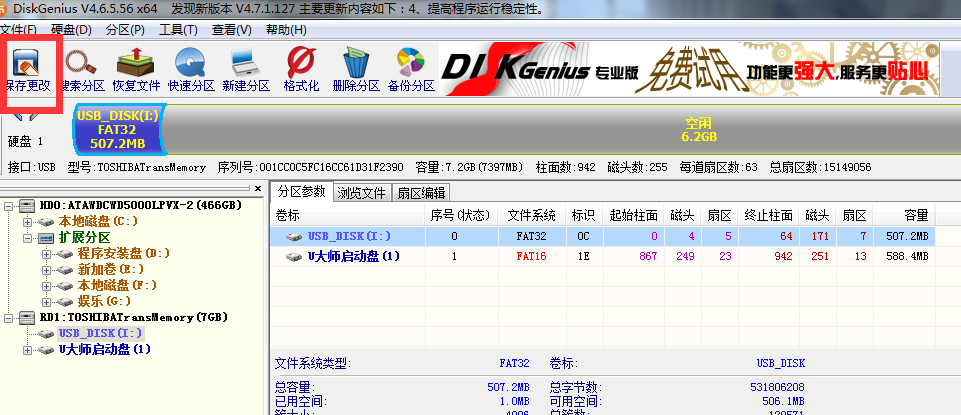Click the 总字节数 531806208 value
Viewport: 961px width, 415px height.
click(777, 387)
